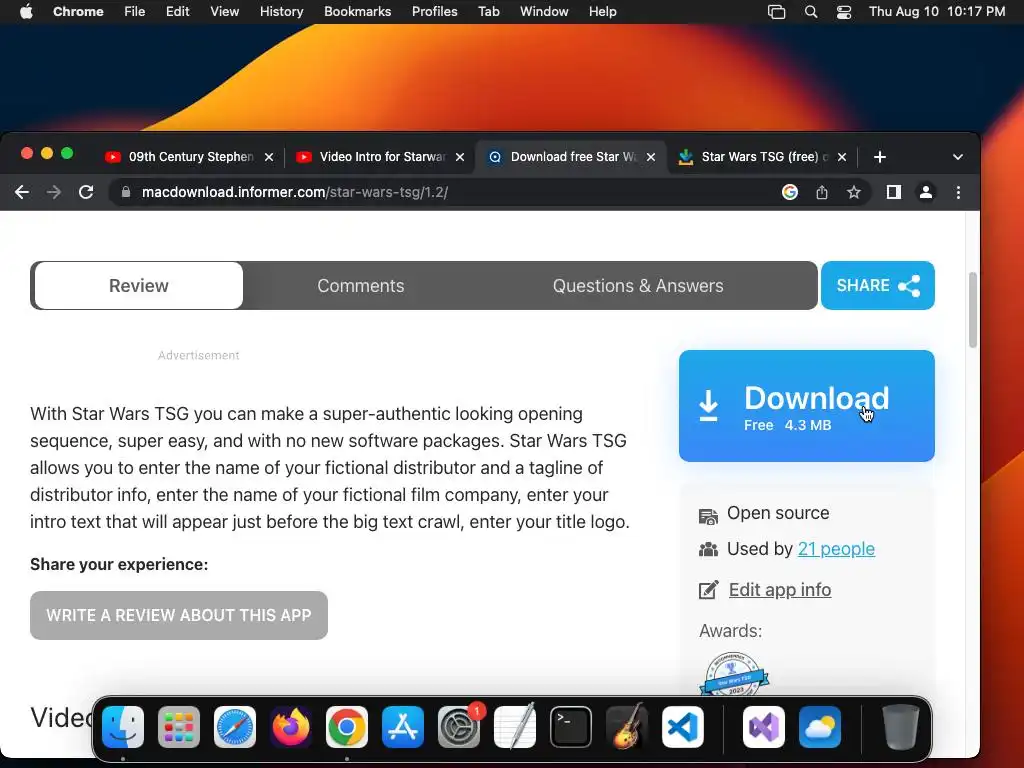
Task: Open Google icon in address bar
Action: click(790, 192)
